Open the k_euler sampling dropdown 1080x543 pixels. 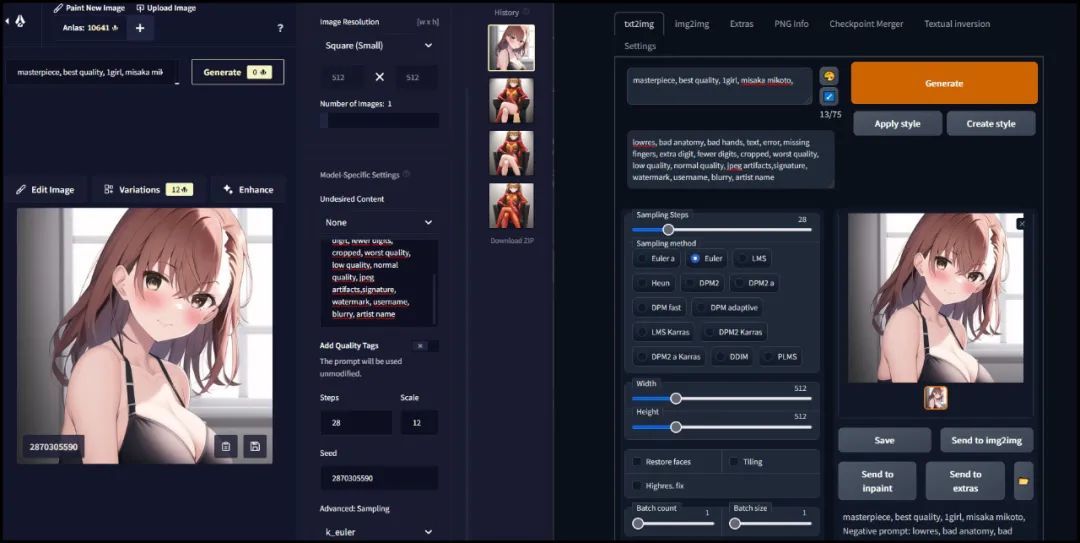pos(378,532)
